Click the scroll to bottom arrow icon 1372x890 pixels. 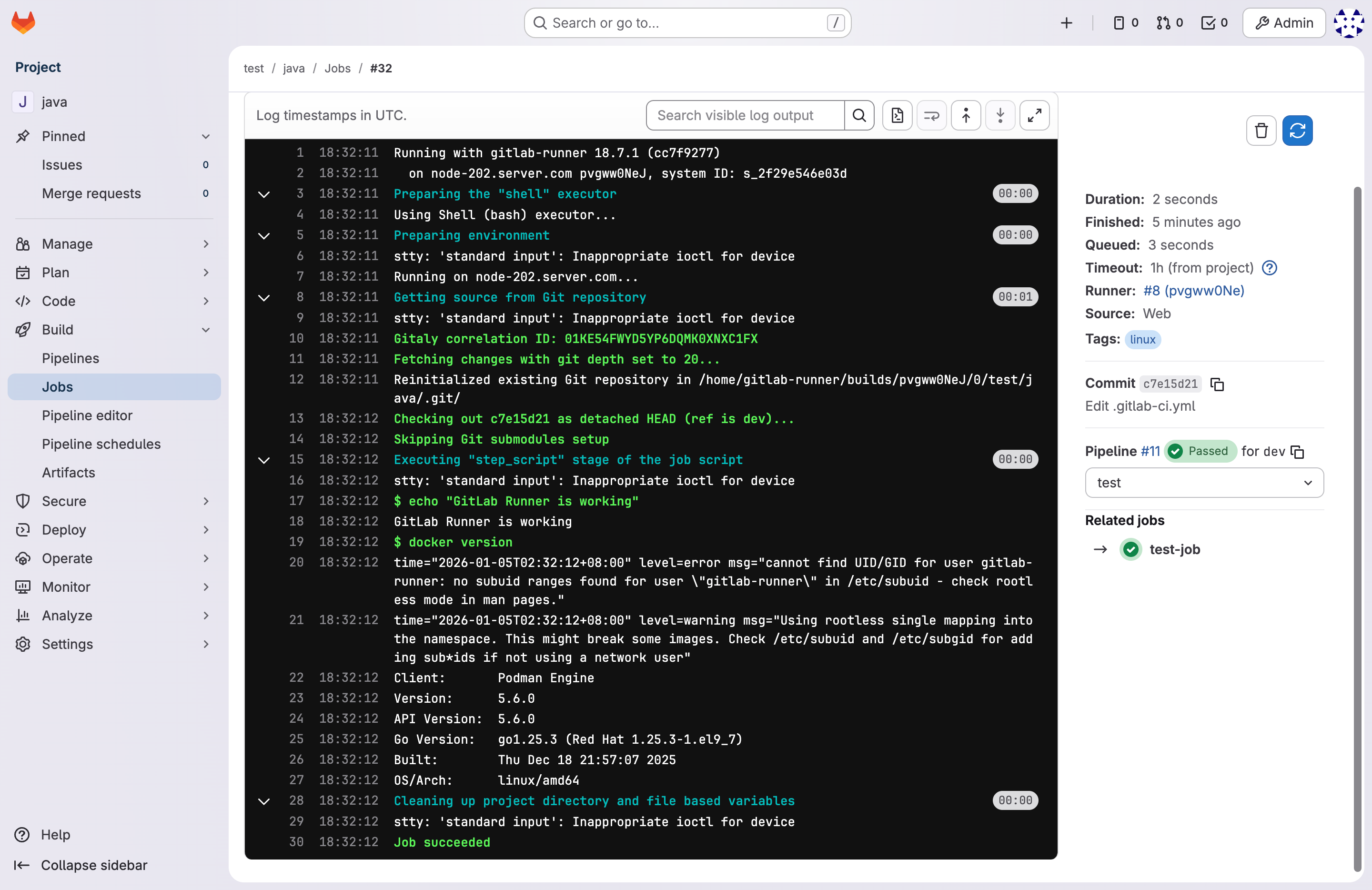click(1000, 115)
